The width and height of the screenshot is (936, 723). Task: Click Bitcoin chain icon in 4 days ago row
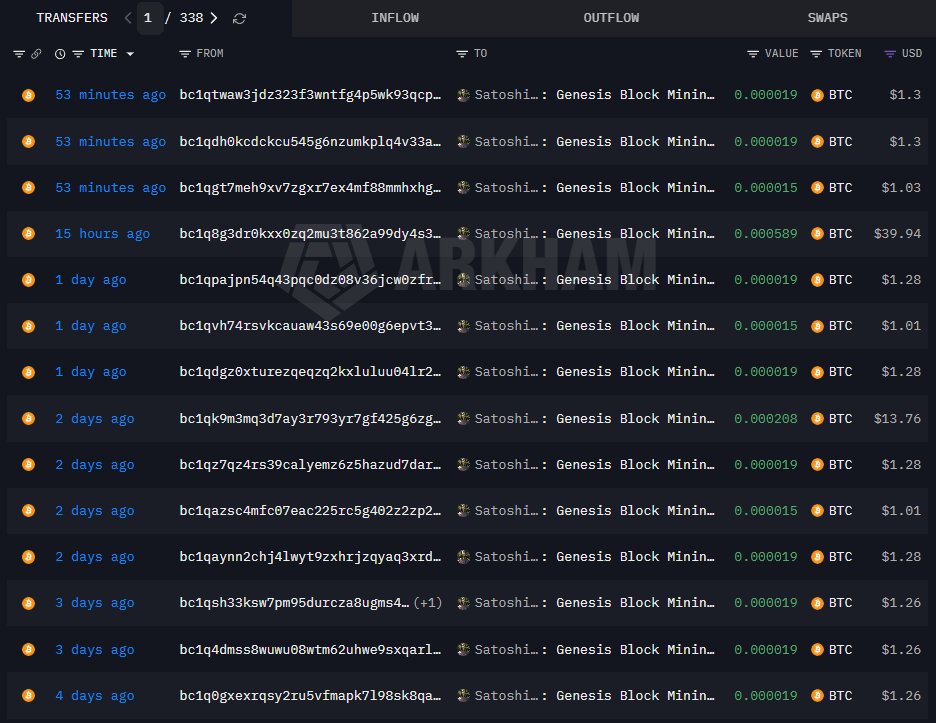[28, 696]
